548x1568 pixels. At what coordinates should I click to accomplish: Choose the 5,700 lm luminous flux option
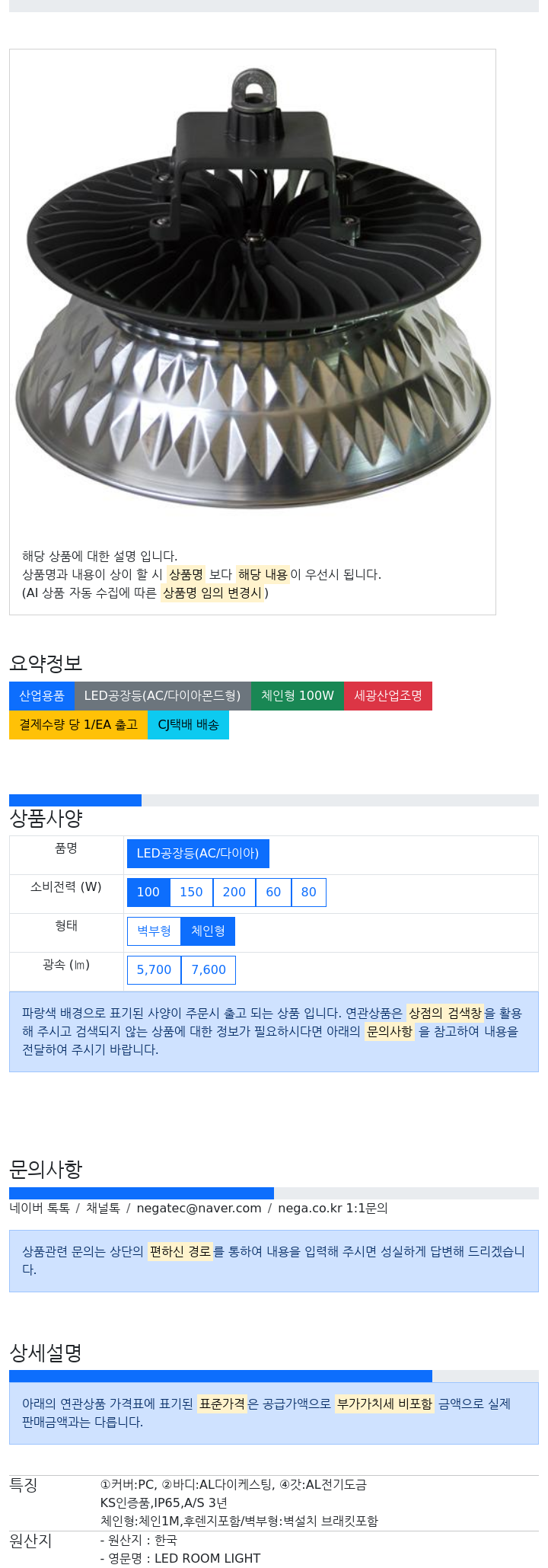point(155,970)
